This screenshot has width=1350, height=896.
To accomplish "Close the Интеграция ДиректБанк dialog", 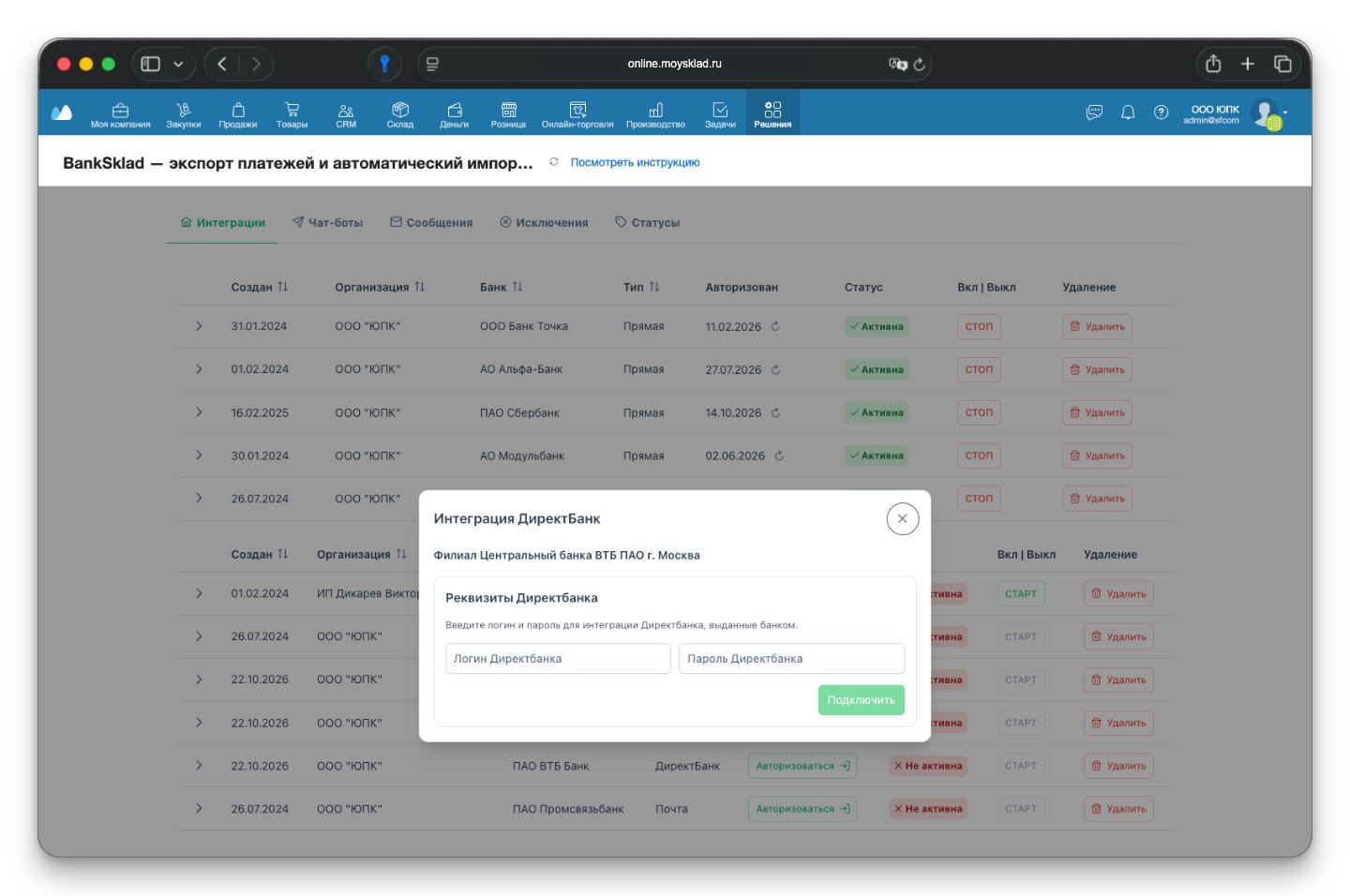I will [x=902, y=518].
